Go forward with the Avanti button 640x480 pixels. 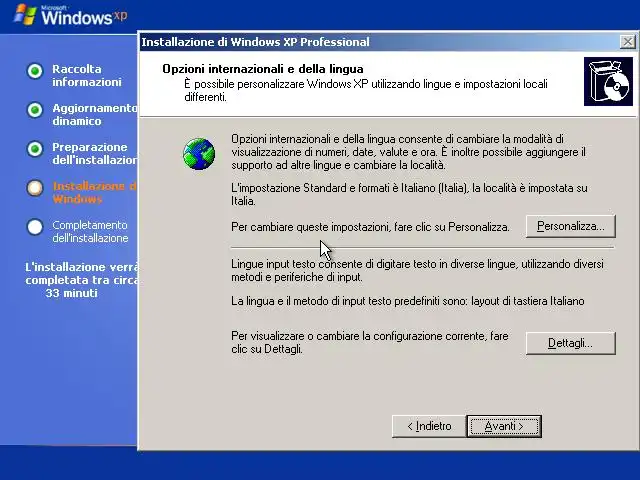(x=504, y=426)
